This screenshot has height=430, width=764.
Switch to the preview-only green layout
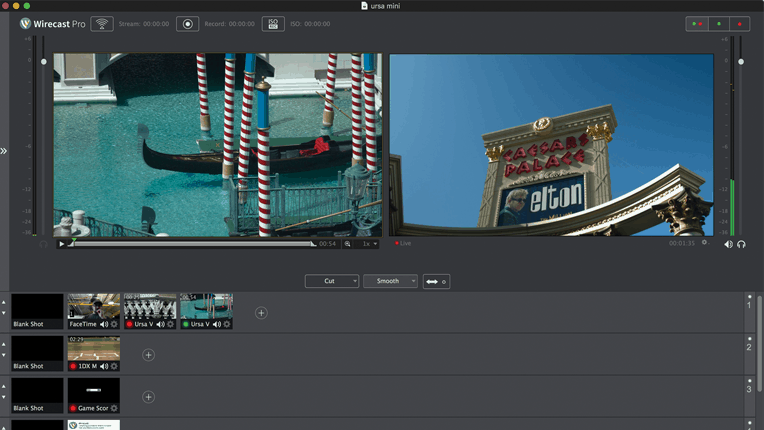click(719, 24)
